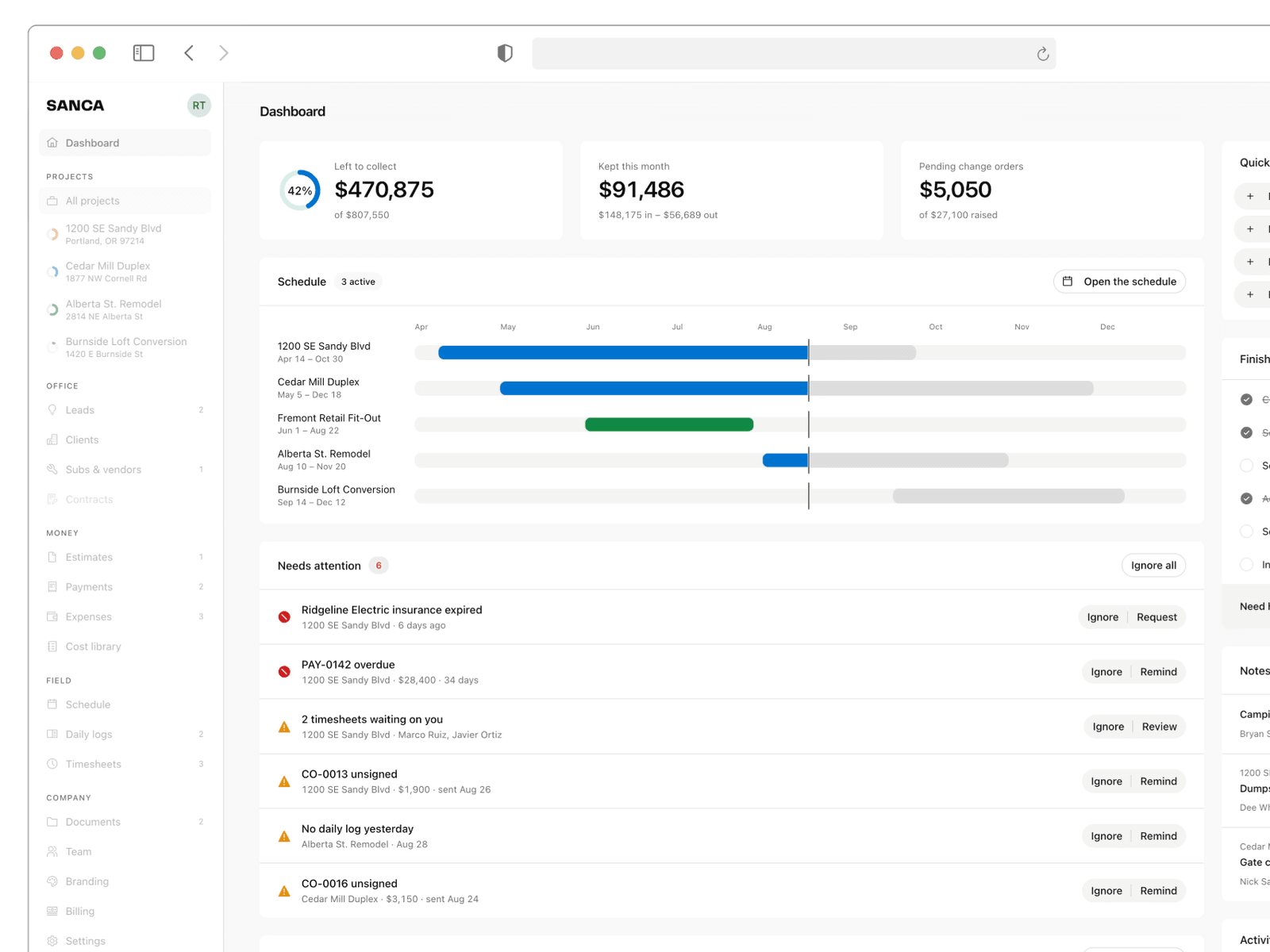The height and width of the screenshot is (952, 1270).
Task: Select All projects in the sidebar
Action: [x=125, y=201]
